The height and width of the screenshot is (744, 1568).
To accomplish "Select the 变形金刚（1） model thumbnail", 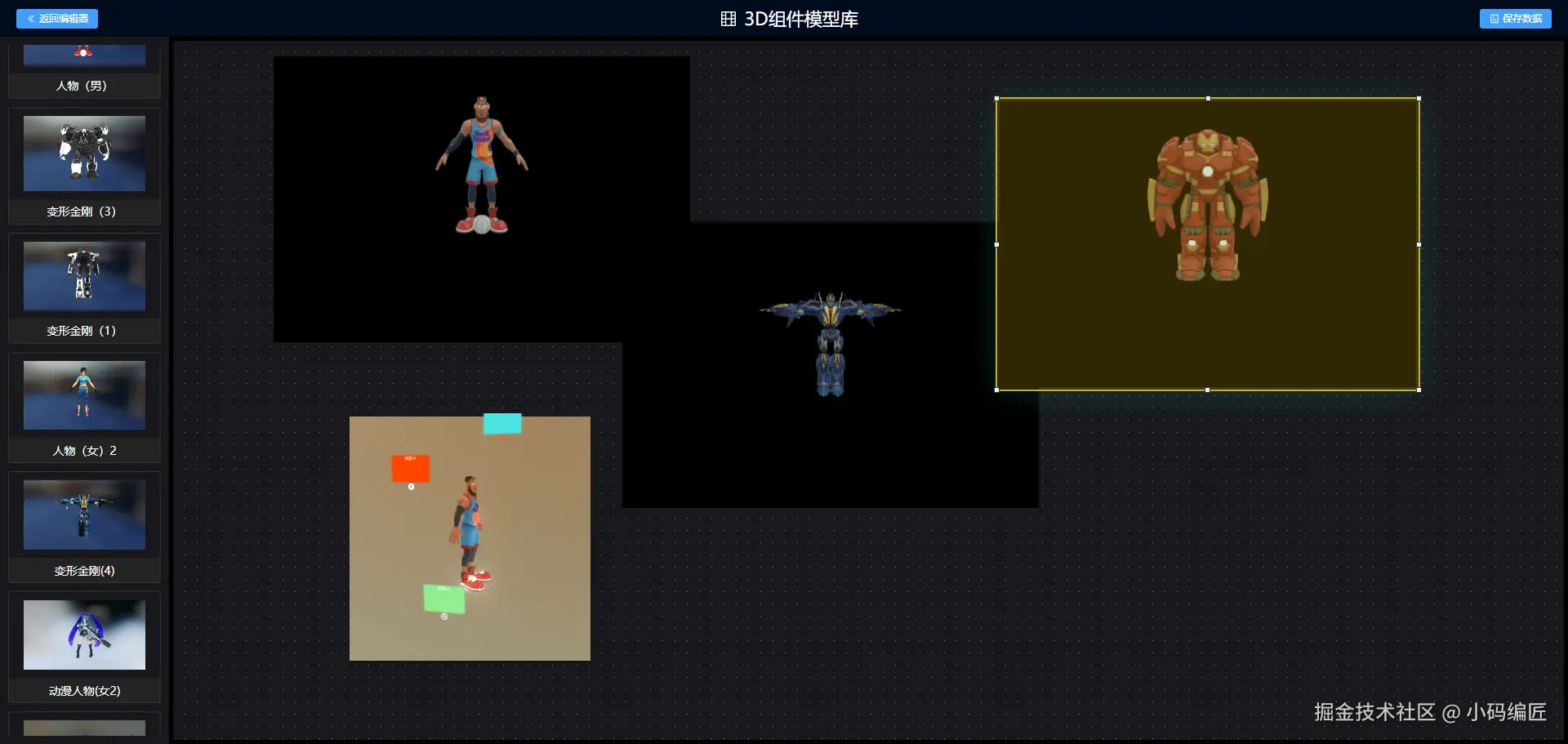I will (x=84, y=276).
